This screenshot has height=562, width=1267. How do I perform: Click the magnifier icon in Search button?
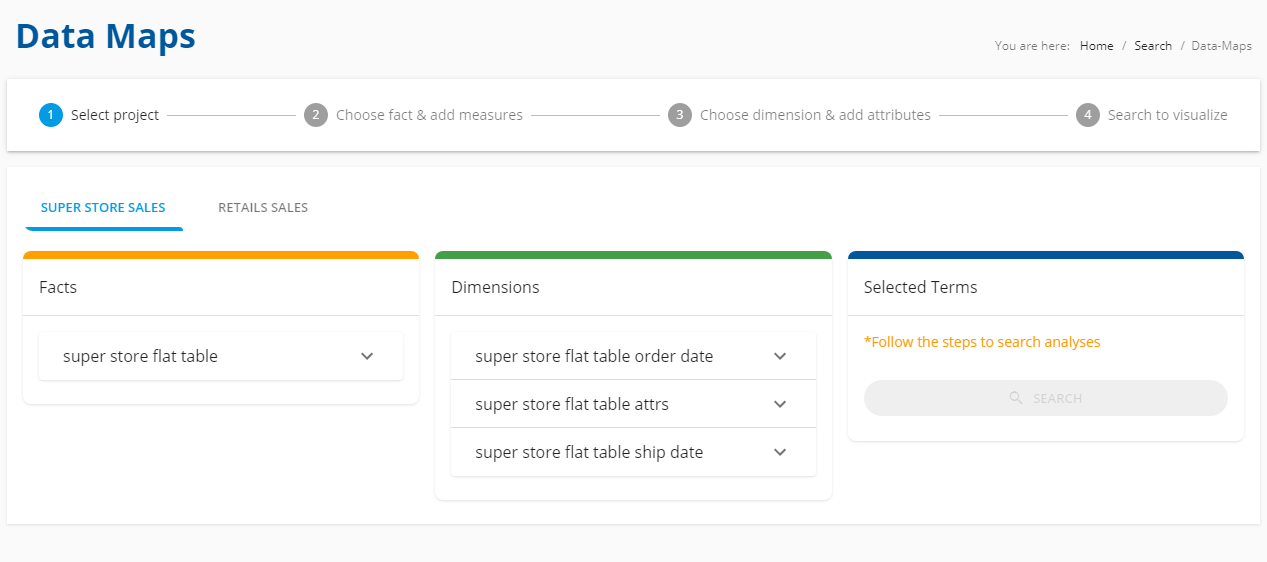pos(1016,398)
